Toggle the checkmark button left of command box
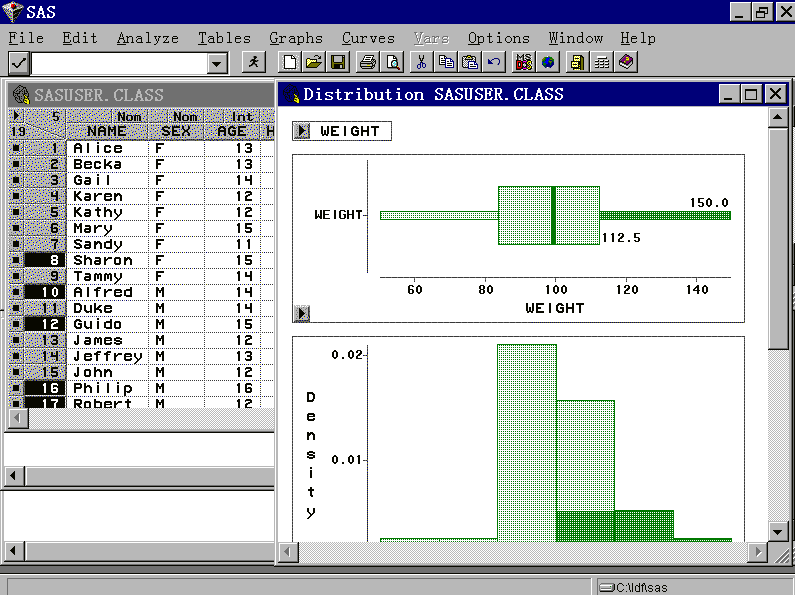795x595 pixels. [x=18, y=63]
